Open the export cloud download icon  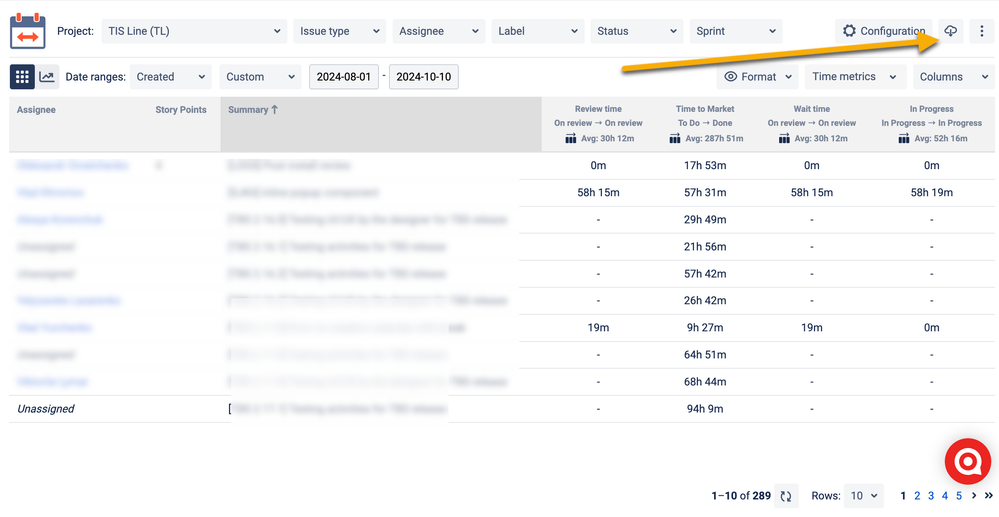950,31
